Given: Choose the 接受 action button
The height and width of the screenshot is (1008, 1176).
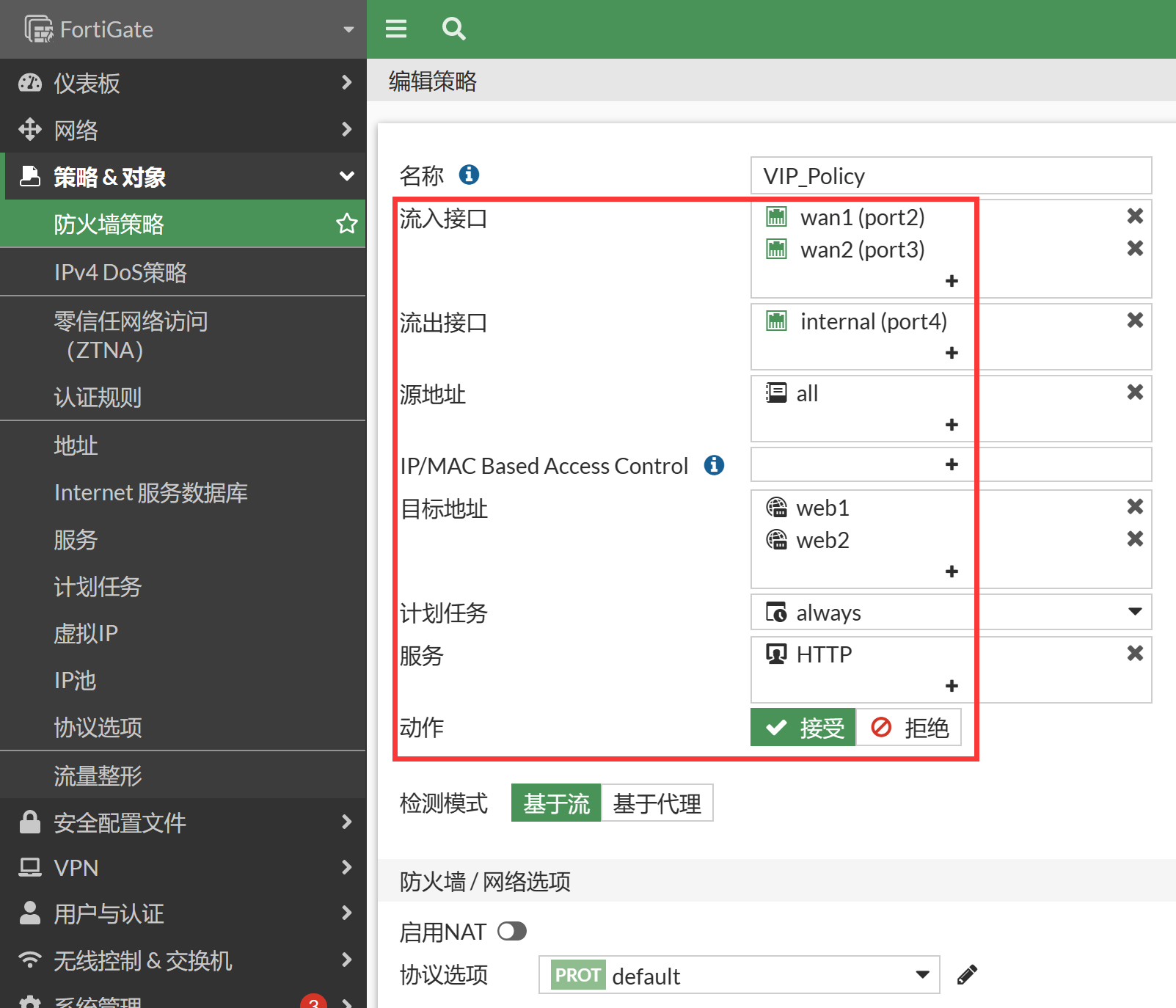Looking at the screenshot, I should (x=803, y=728).
